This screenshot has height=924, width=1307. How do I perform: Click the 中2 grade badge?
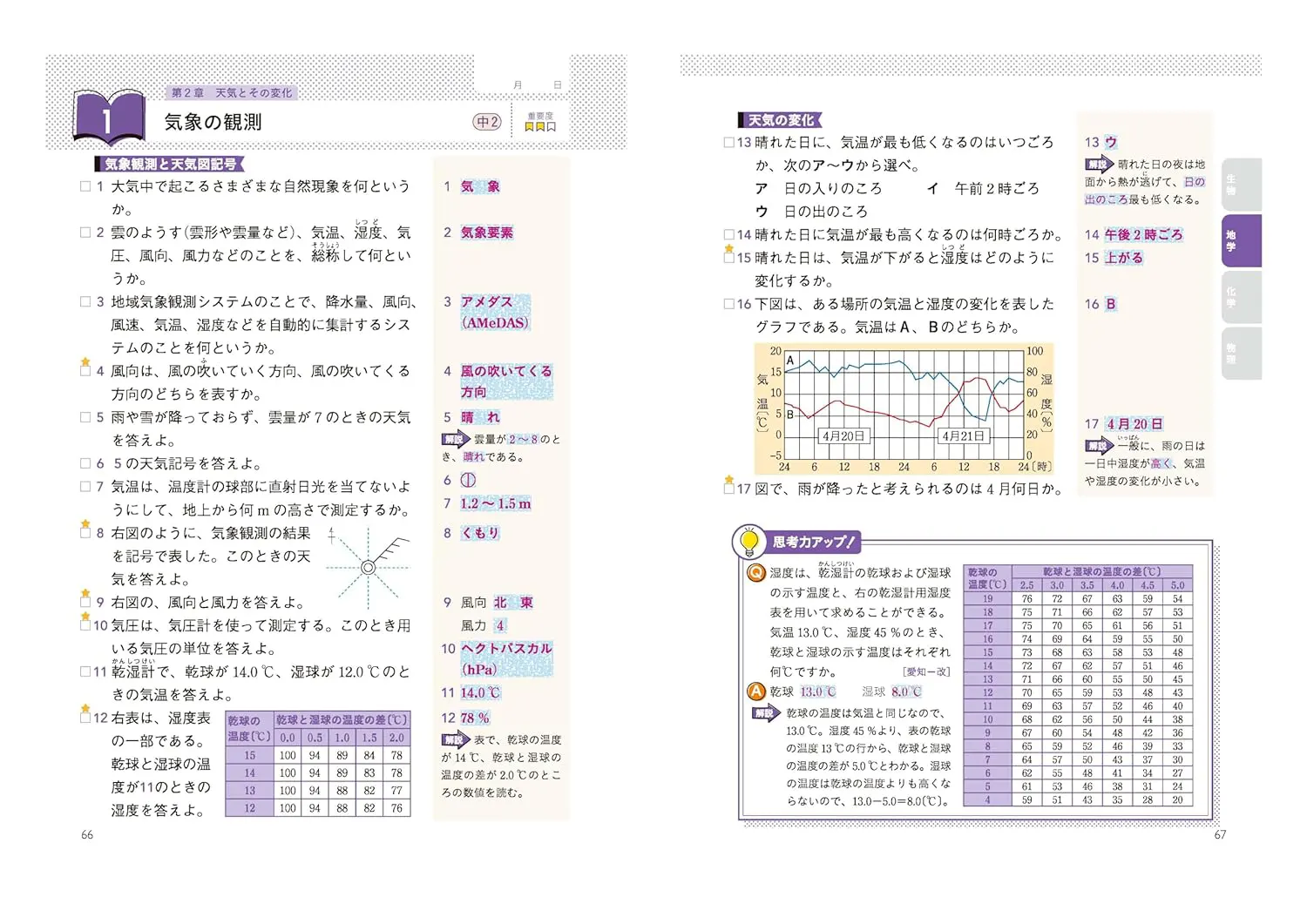click(x=487, y=122)
